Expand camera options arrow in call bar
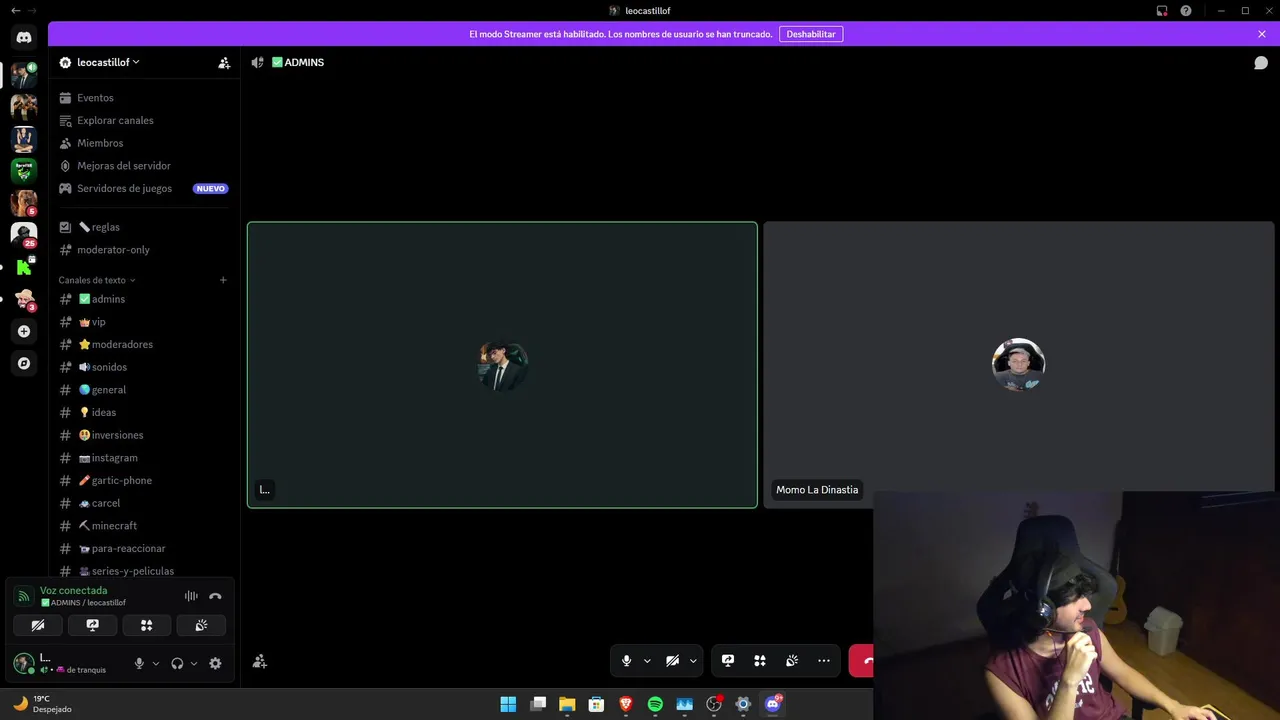Viewport: 1280px width, 720px height. (x=693, y=661)
